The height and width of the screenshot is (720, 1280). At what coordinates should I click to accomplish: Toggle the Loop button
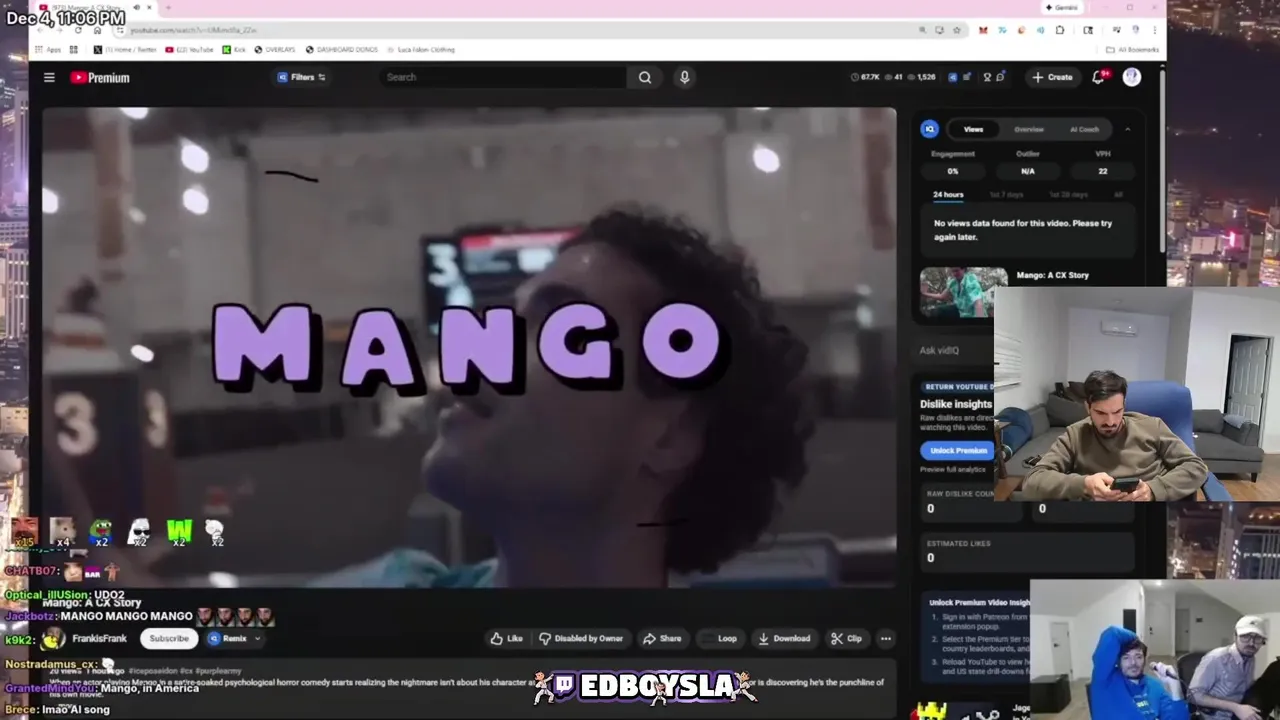721,638
